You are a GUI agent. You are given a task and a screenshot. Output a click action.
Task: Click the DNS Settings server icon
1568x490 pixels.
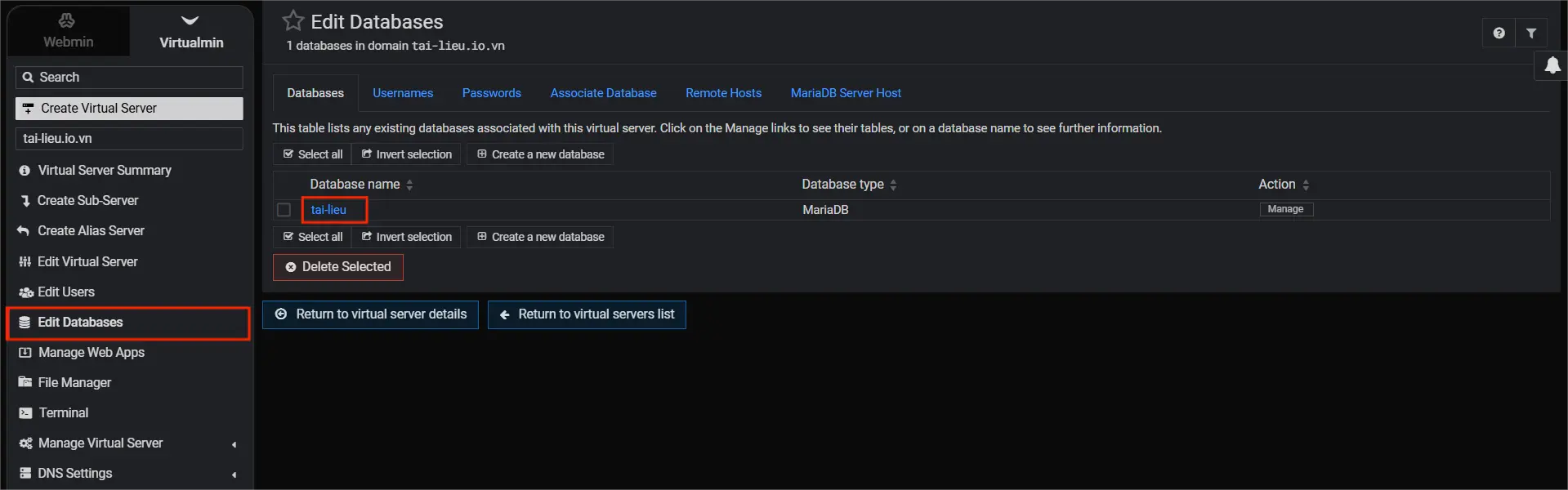click(x=25, y=474)
